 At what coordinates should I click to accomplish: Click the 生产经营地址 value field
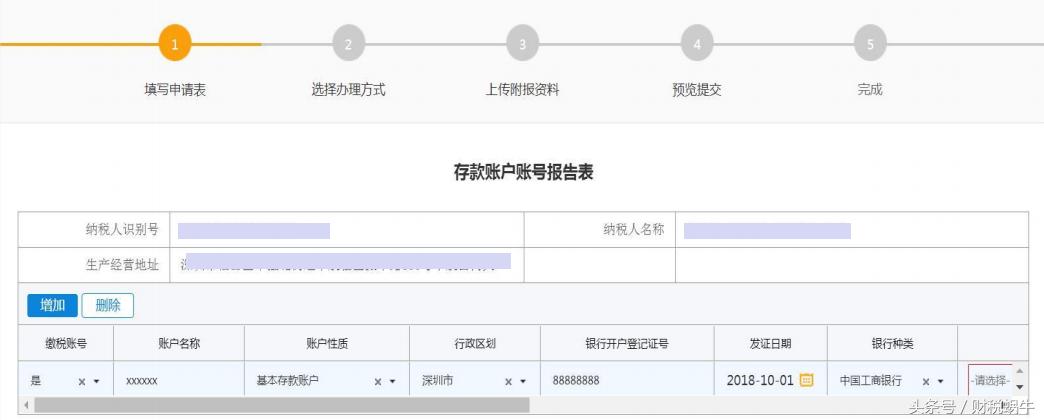[347, 265]
